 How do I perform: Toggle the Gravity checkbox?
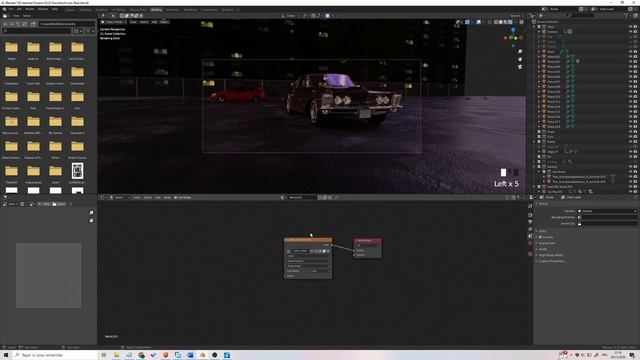pos(540,237)
